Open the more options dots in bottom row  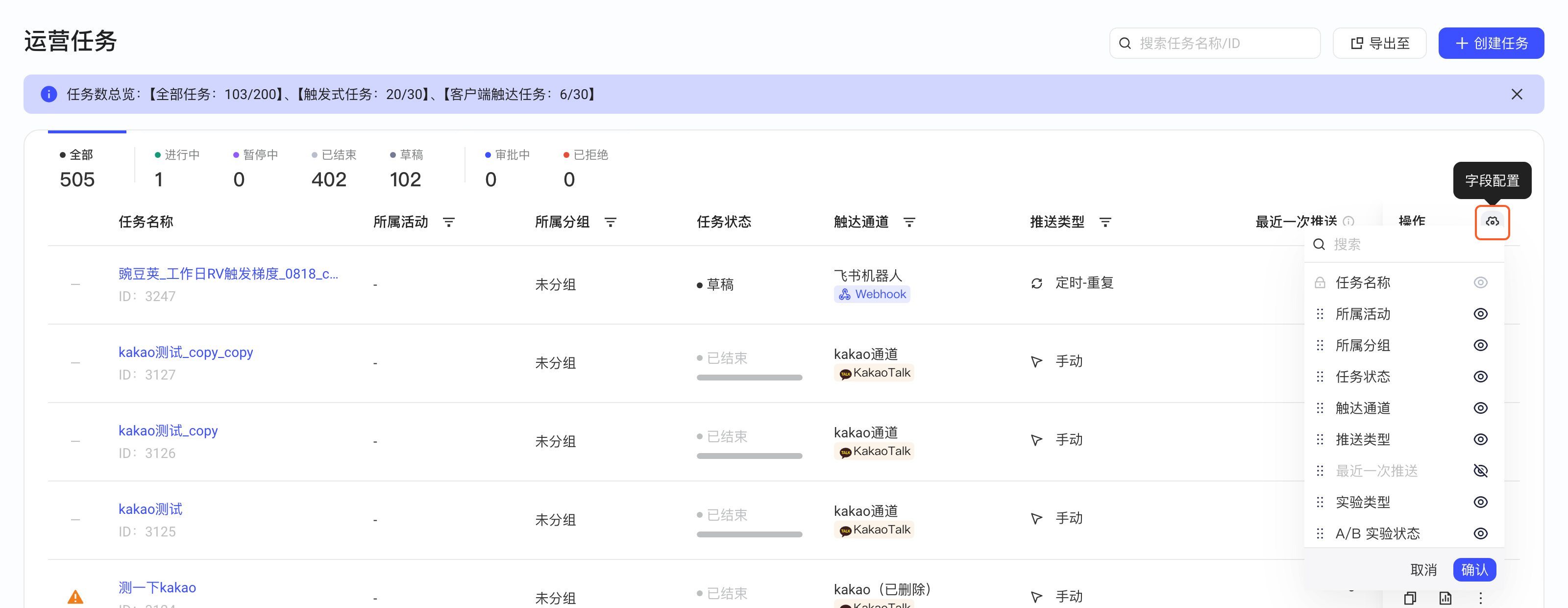tap(1481, 598)
